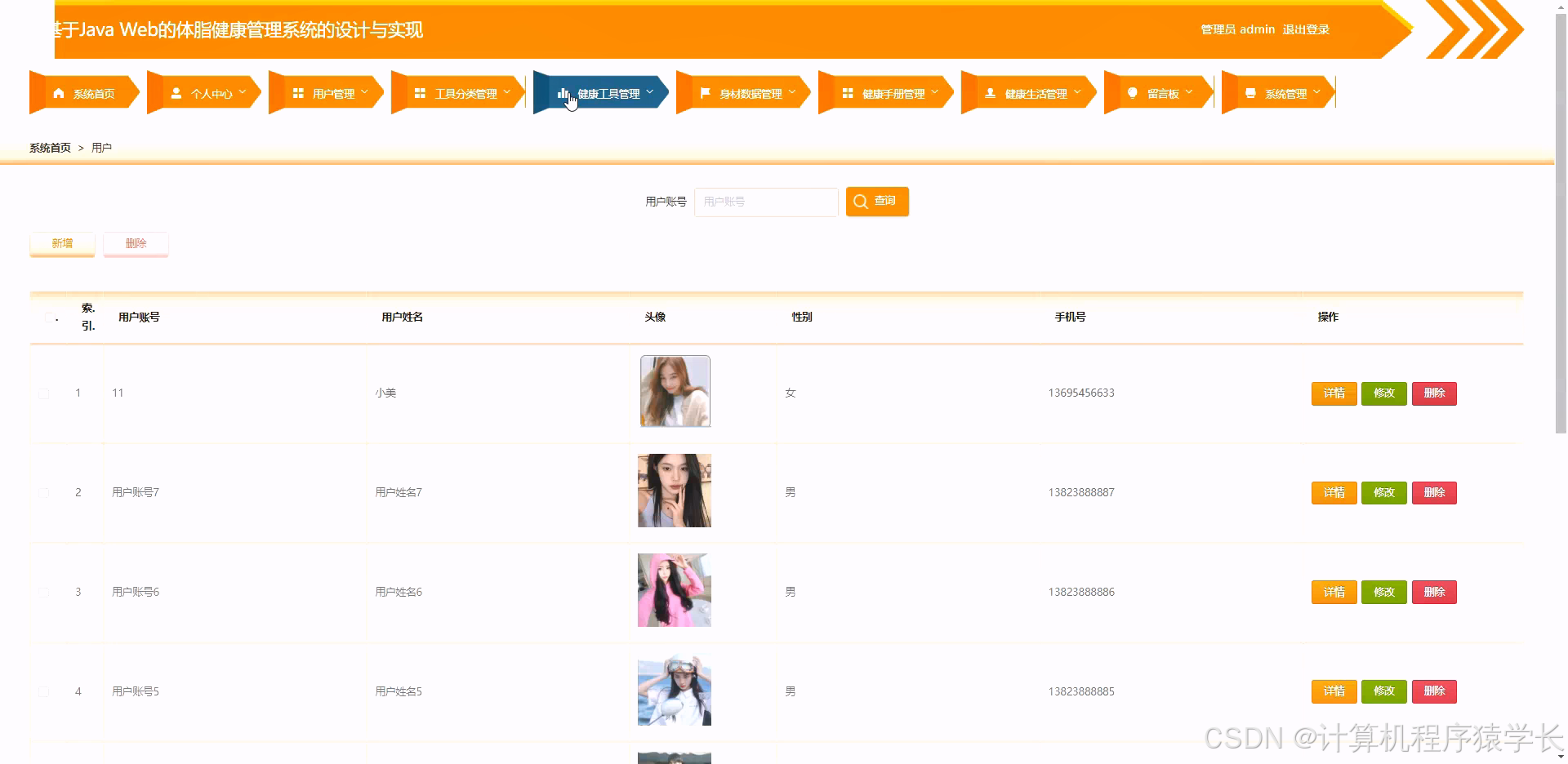Click the person icon of 个人中心

coord(176,93)
